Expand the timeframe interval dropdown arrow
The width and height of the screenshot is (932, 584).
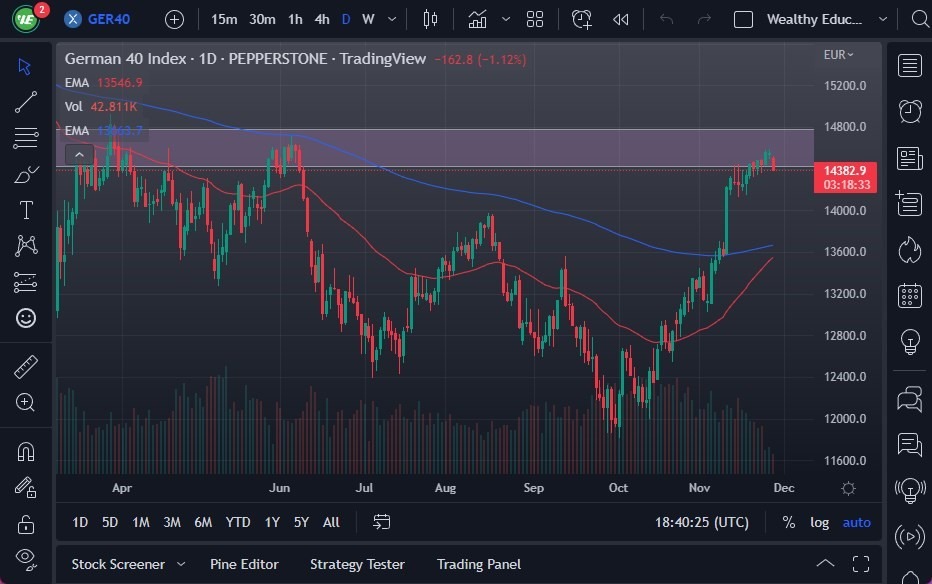[392, 19]
